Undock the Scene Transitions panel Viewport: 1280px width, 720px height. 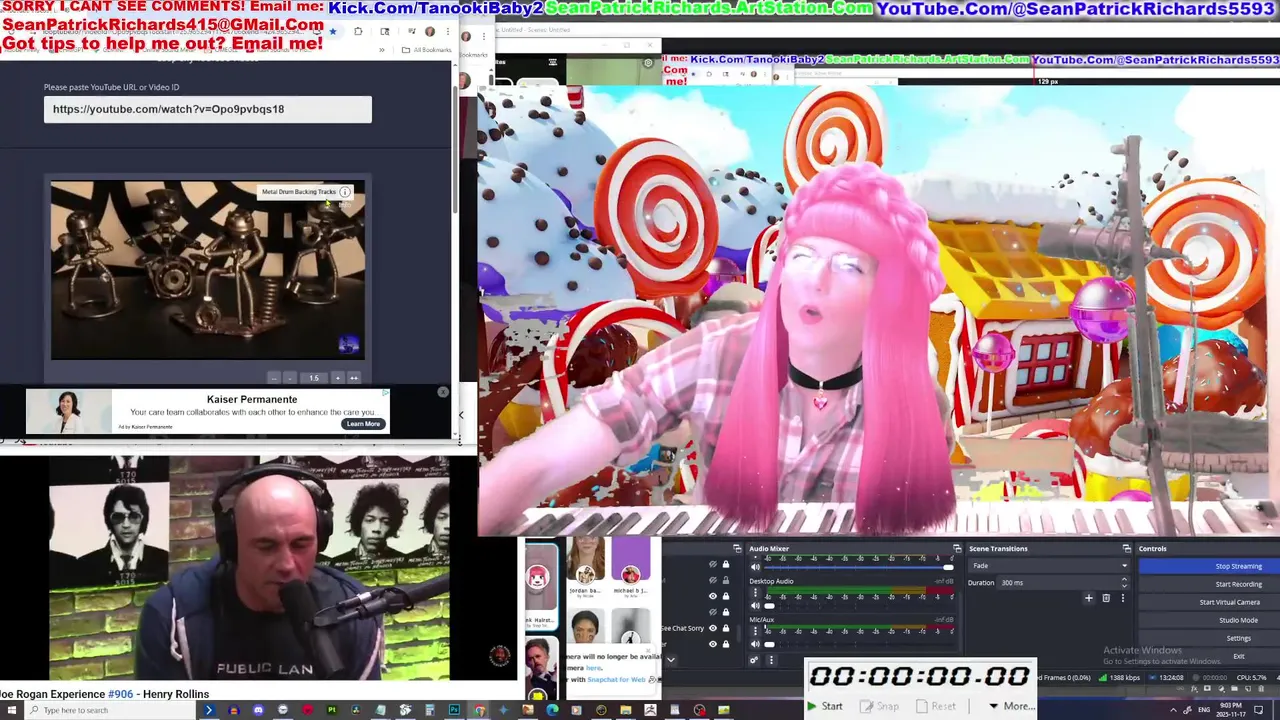point(1126,548)
